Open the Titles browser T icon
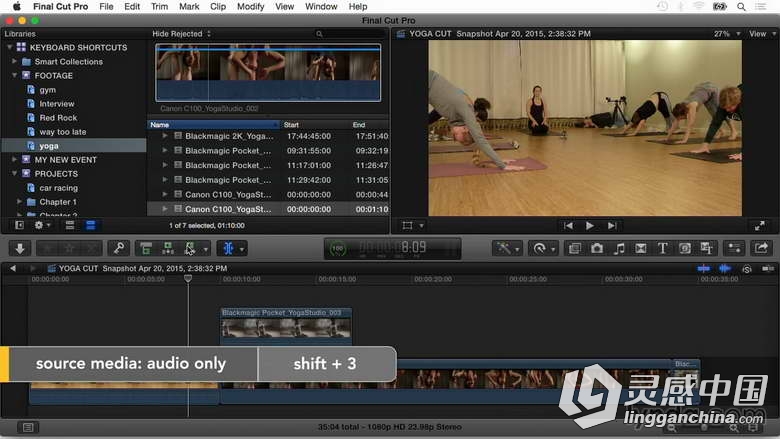The image size is (780, 439). click(663, 248)
